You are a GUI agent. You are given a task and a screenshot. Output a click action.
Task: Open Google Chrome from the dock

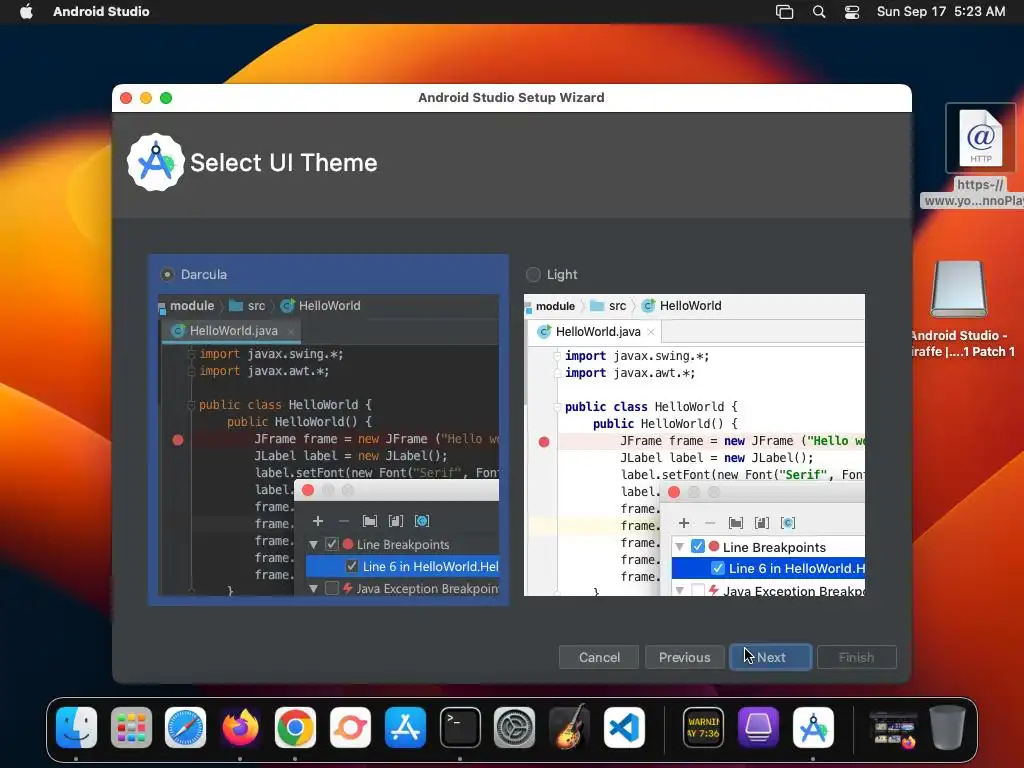(295, 728)
